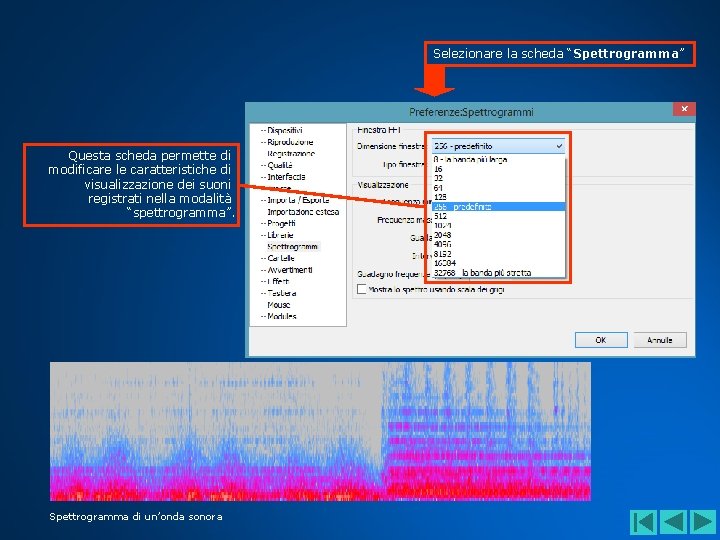Cancel preferences with Annulla button

click(x=660, y=340)
